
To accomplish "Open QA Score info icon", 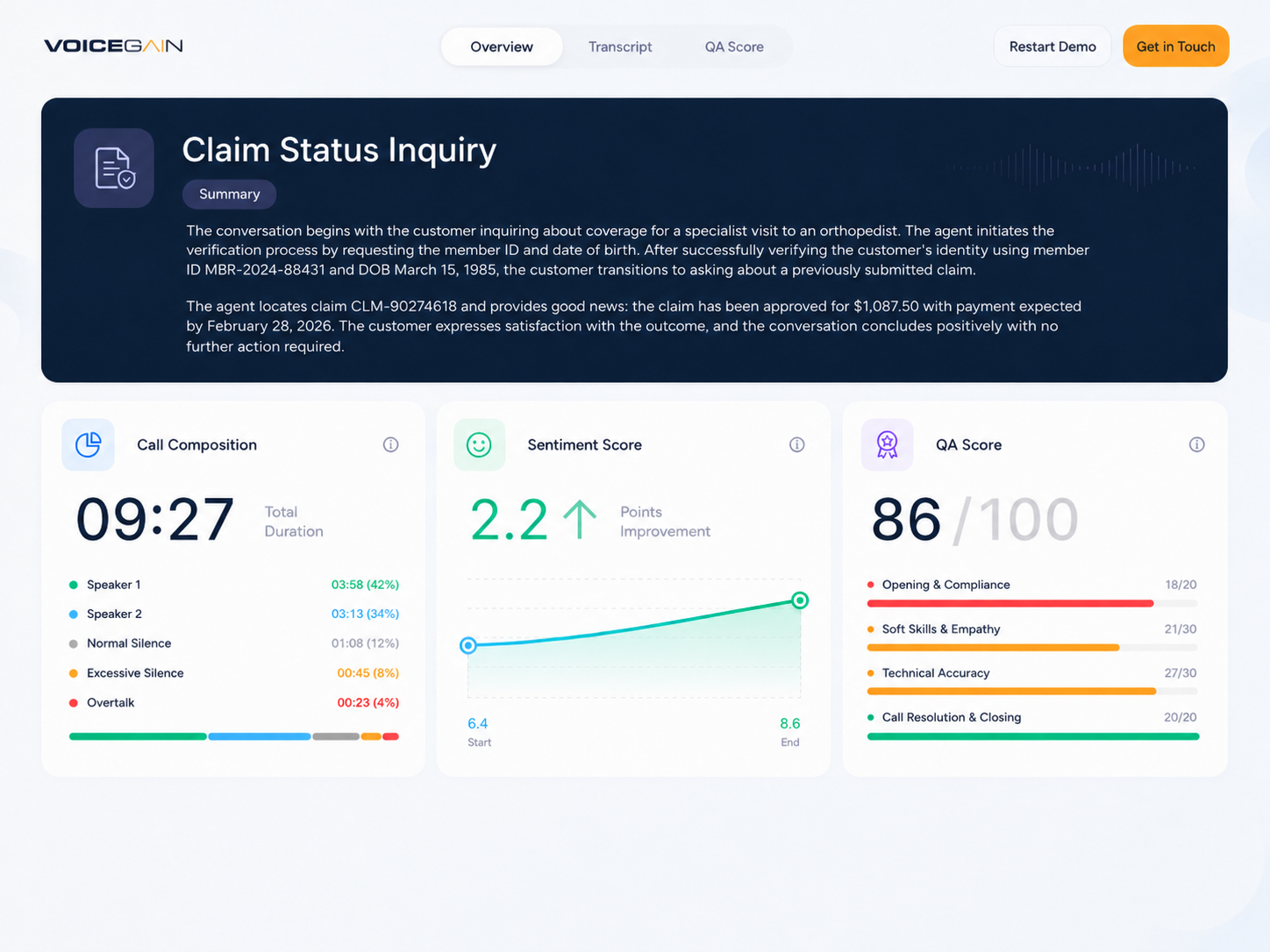I will pyautogui.click(x=1197, y=444).
